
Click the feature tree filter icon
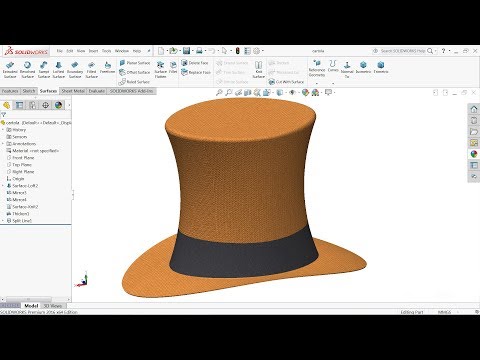tap(3, 115)
